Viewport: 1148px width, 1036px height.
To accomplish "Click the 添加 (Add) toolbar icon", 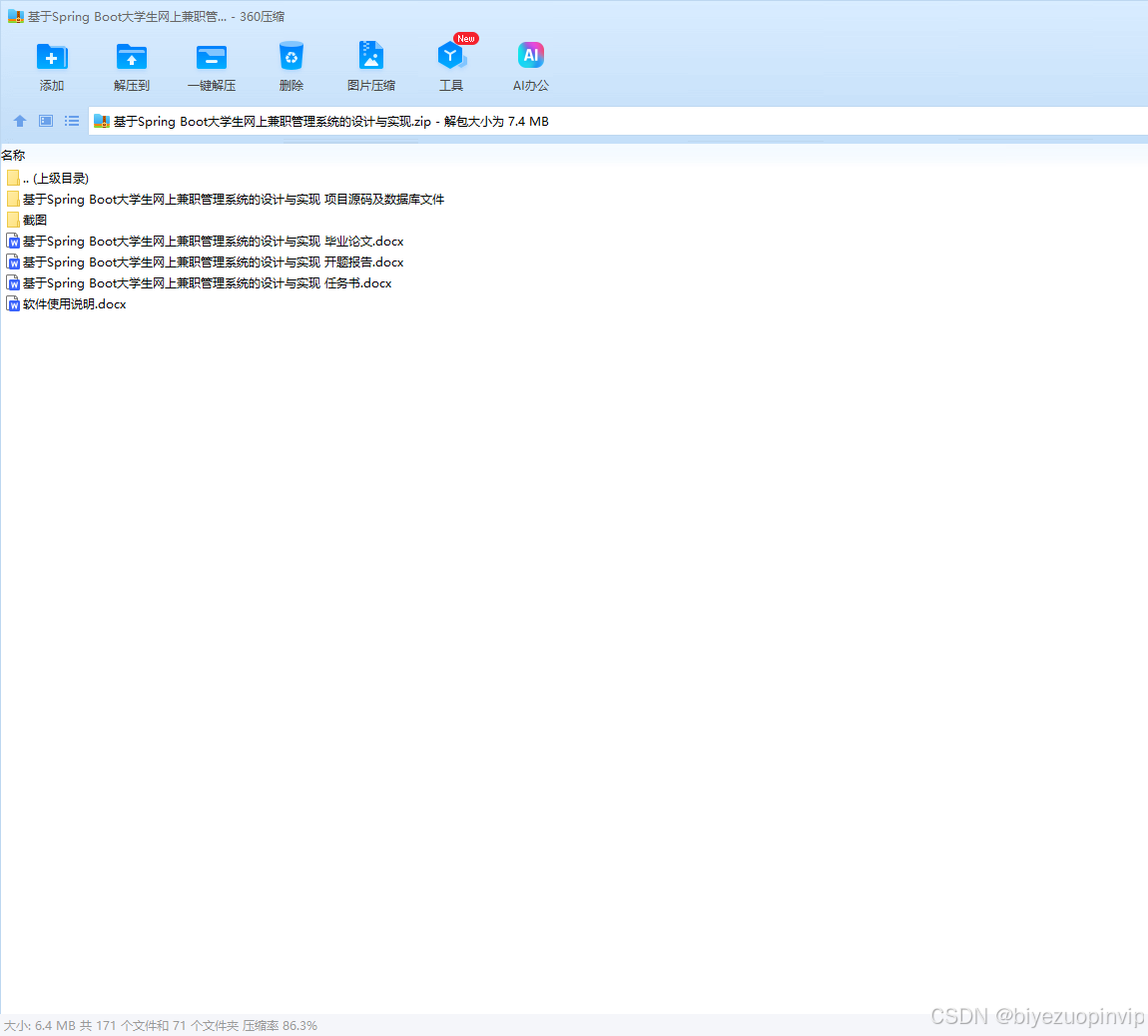I will 52,56.
